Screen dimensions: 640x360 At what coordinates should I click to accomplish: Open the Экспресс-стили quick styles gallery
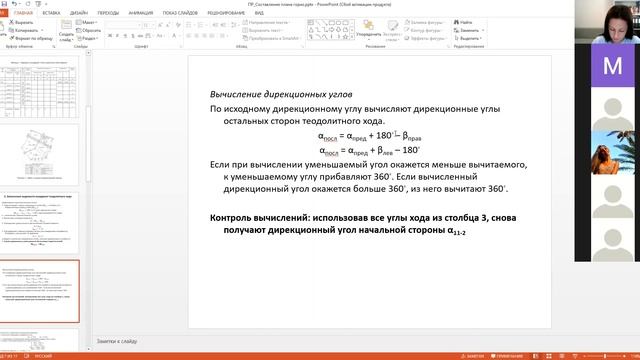392,31
